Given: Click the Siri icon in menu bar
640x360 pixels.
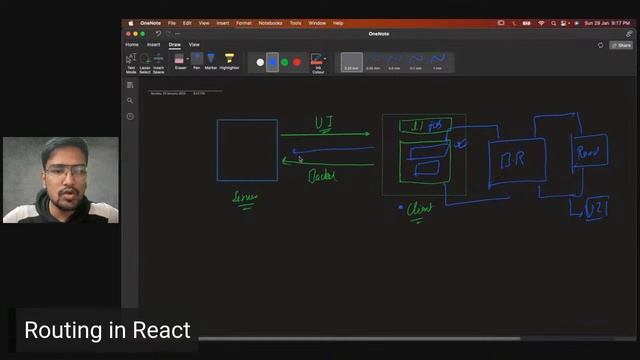Looking at the screenshot, I should click(576, 23).
